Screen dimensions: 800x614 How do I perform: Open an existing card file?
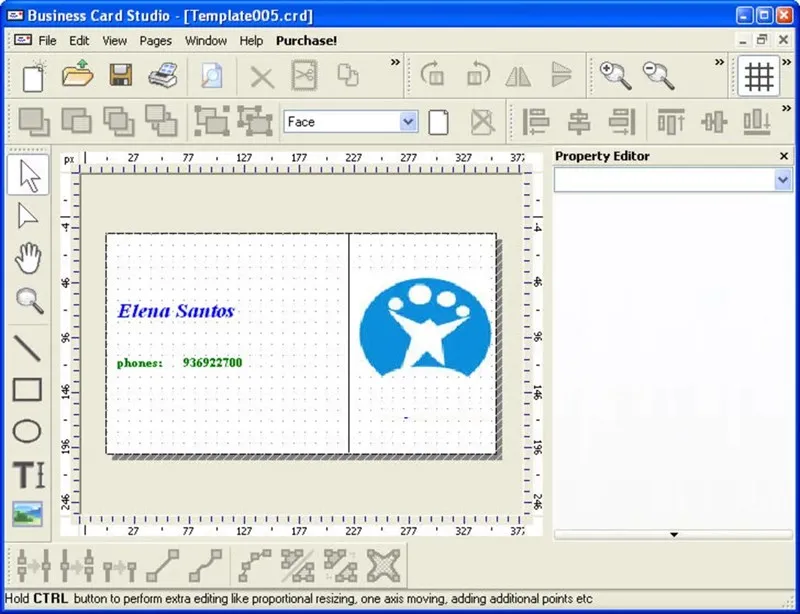pos(77,75)
